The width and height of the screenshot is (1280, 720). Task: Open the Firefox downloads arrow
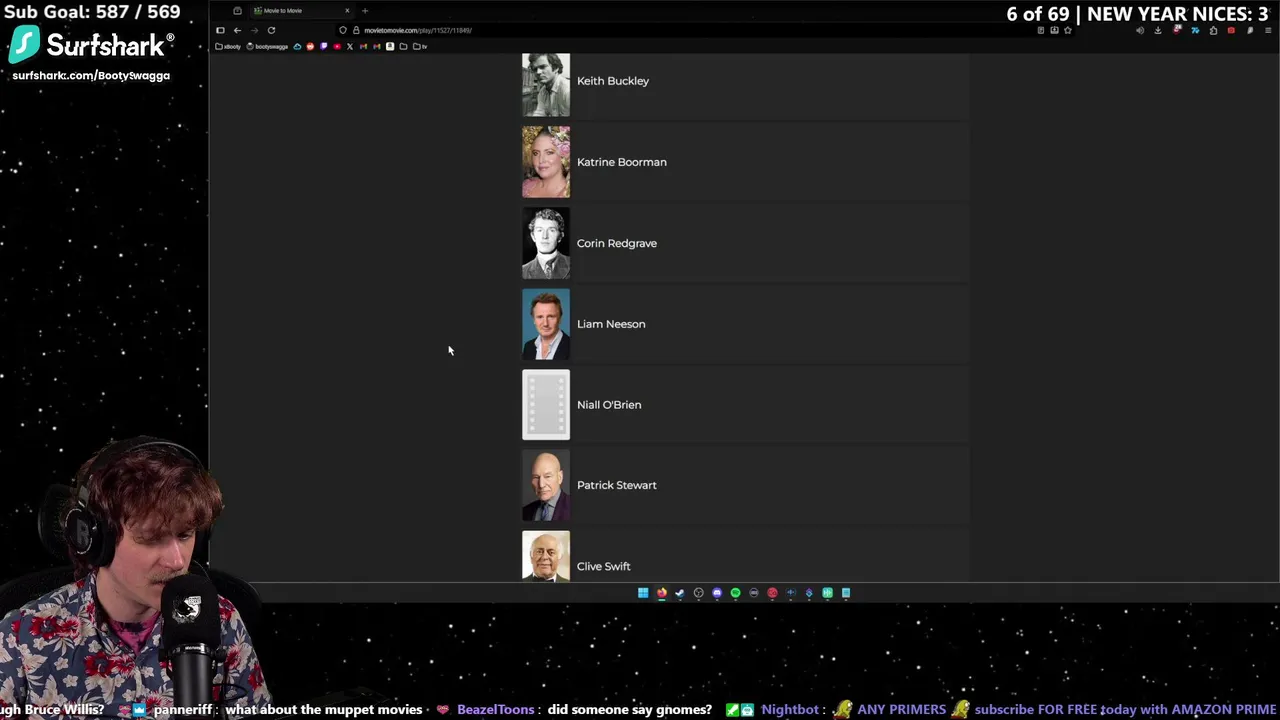1158,30
